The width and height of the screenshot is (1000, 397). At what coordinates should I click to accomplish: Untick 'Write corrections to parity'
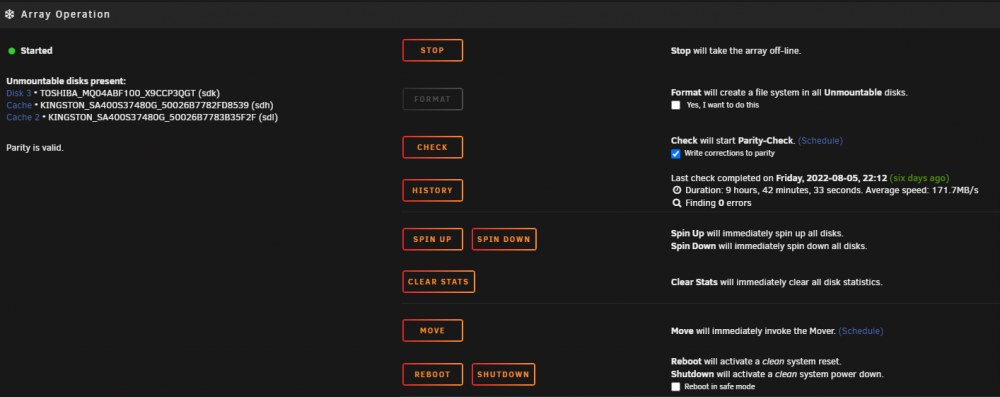pyautogui.click(x=676, y=153)
